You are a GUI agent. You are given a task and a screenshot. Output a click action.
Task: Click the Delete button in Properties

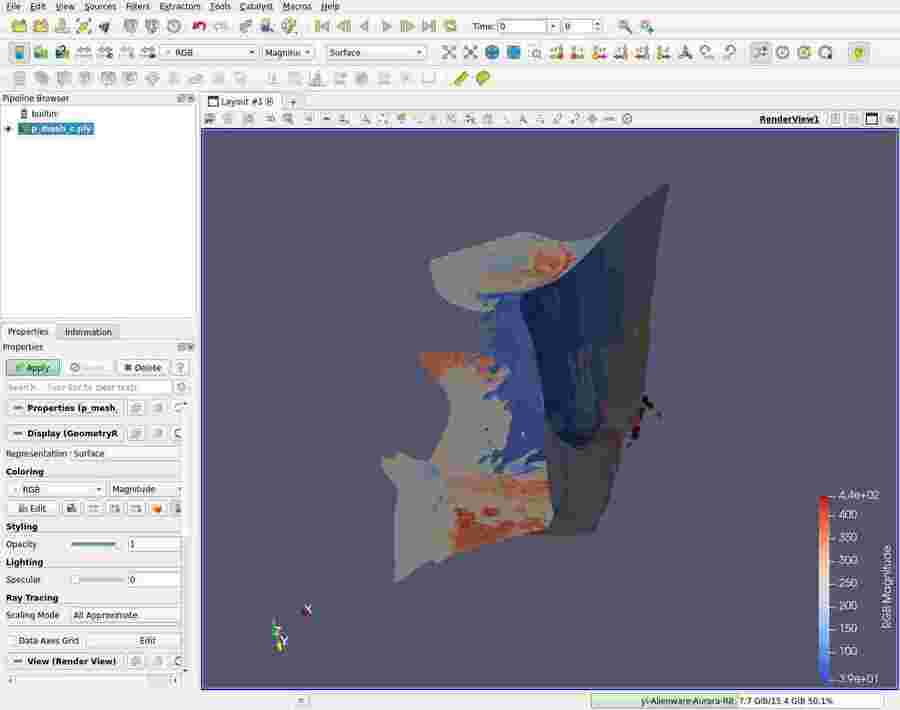point(142,367)
